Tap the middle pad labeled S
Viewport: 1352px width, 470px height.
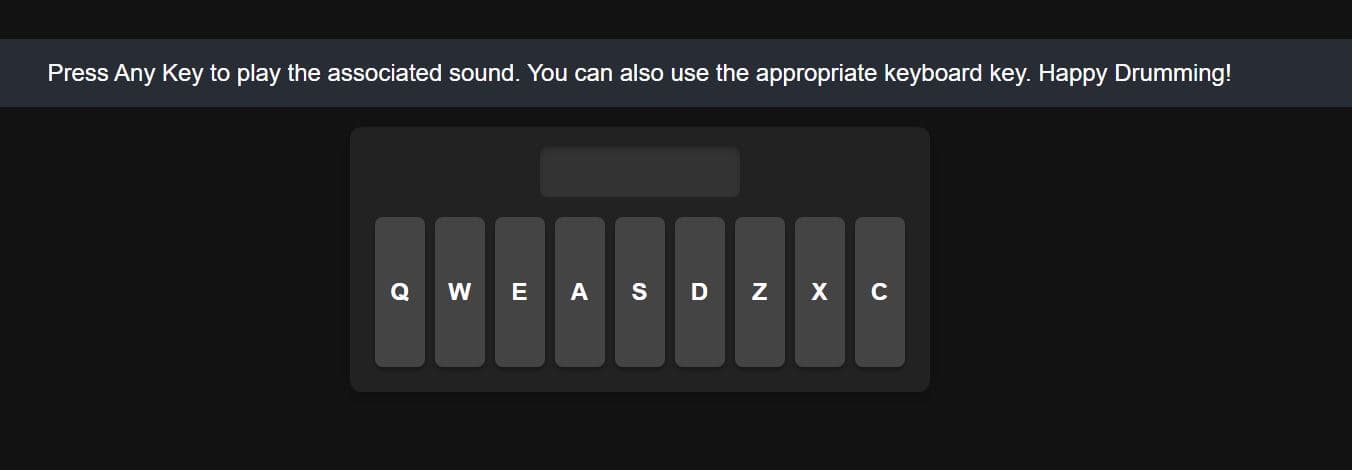[640, 292]
